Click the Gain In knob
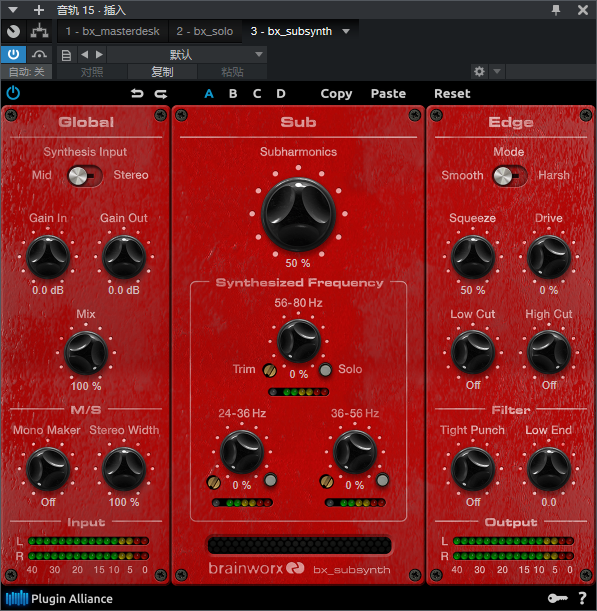Screen dimensions: 597x611 (x=48, y=257)
